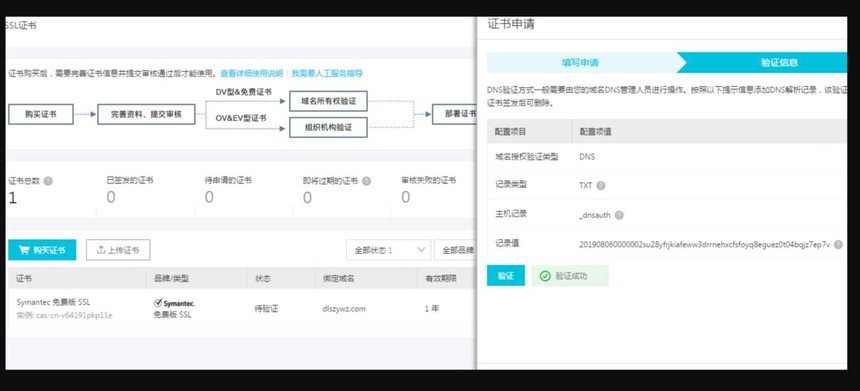Open the 我需要人工服务指导 link
The height and width of the screenshot is (391, 860).
327,73
